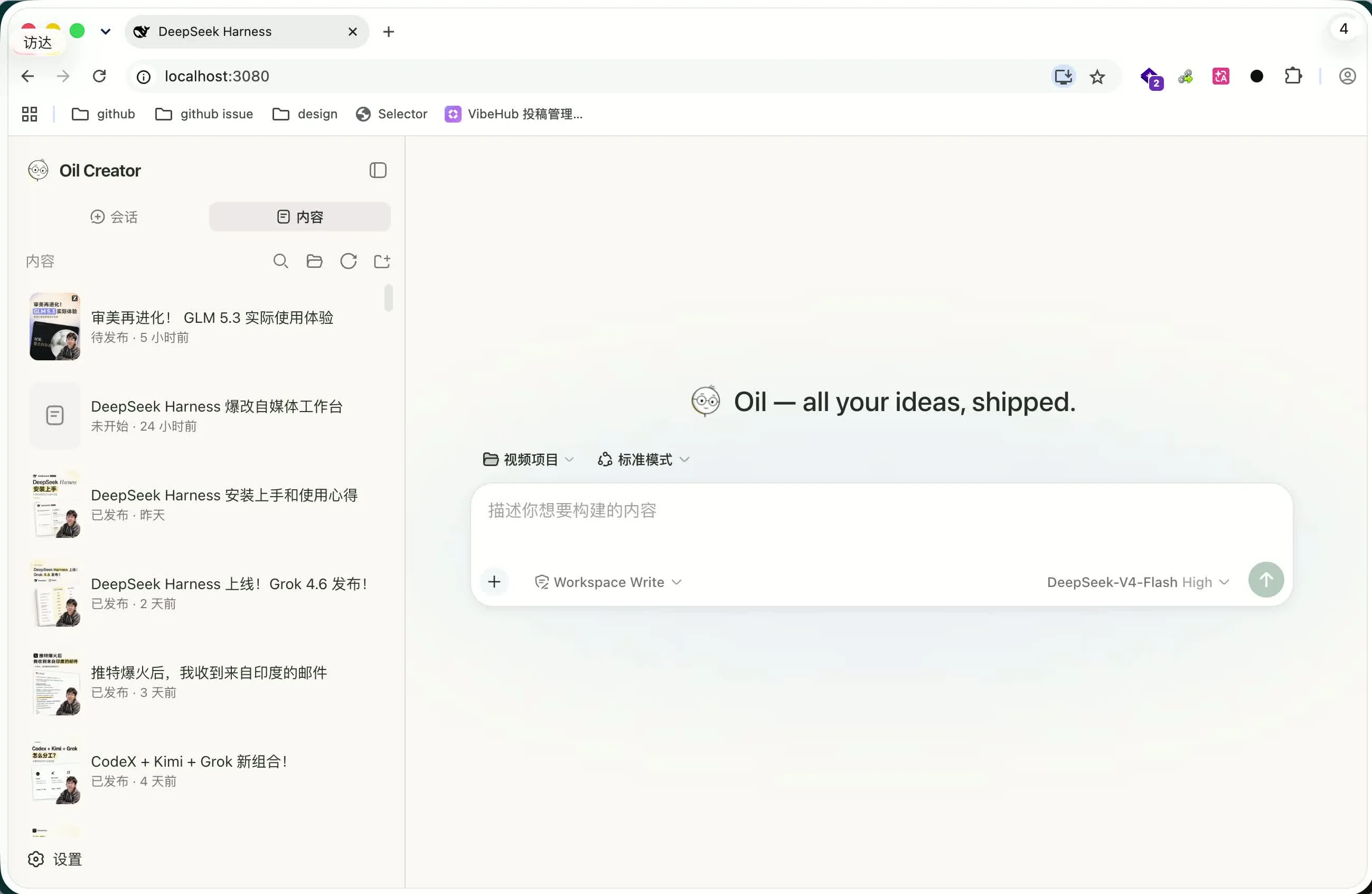
Task: Open the DeepSeek-V4-Flash High model selector
Action: coord(1138,582)
